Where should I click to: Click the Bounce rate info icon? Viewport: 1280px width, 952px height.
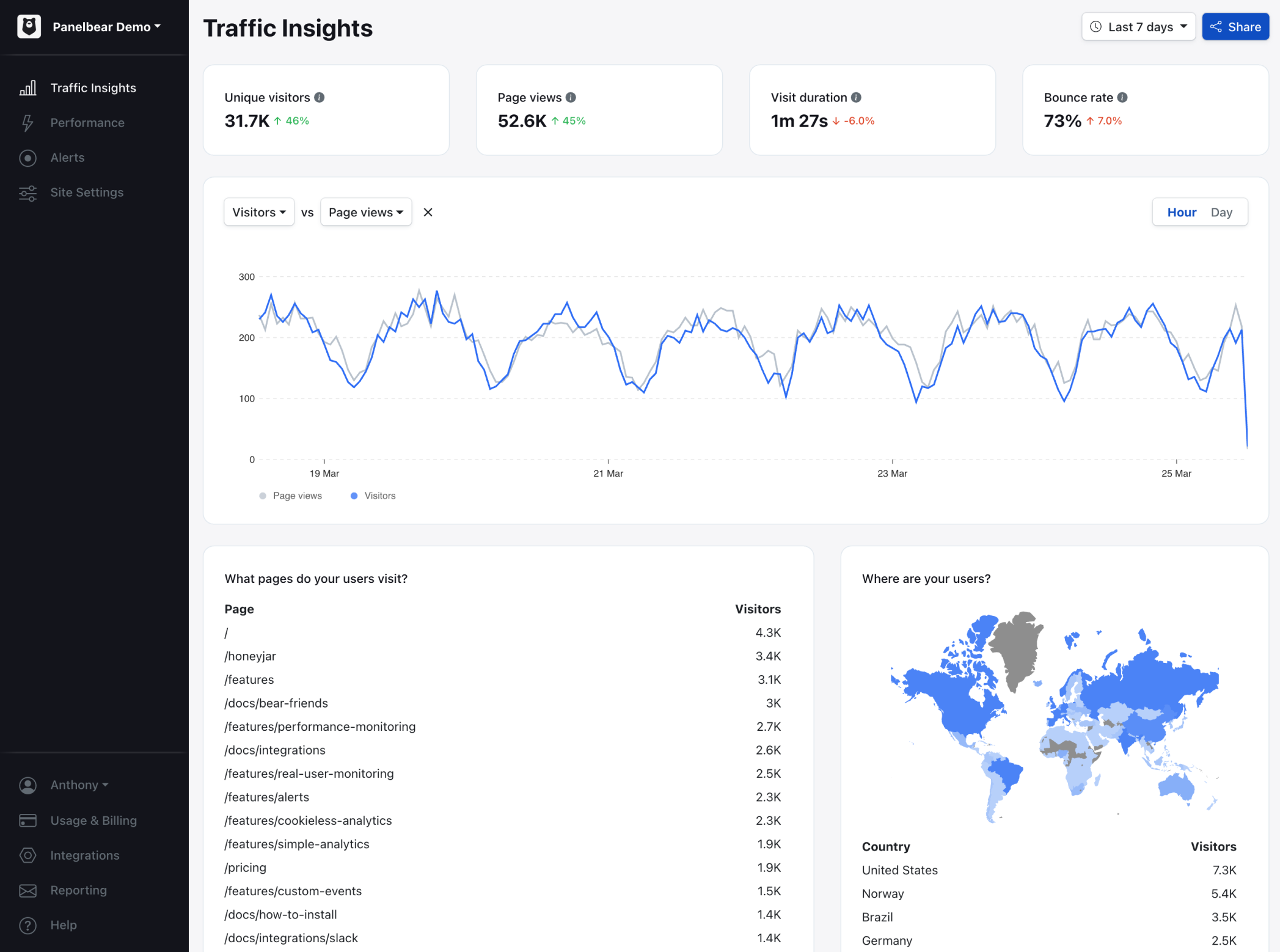(1122, 98)
